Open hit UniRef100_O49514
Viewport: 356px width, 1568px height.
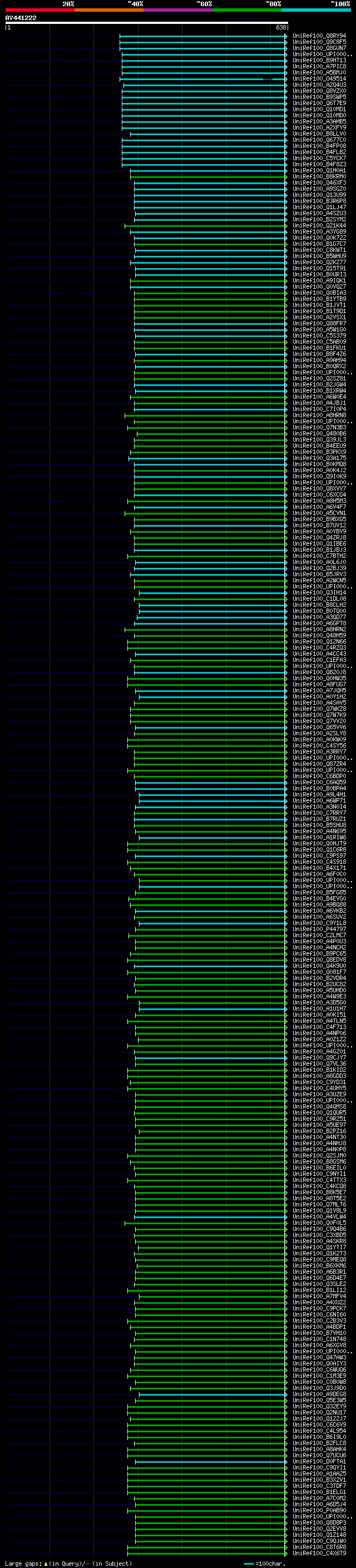click(x=319, y=78)
